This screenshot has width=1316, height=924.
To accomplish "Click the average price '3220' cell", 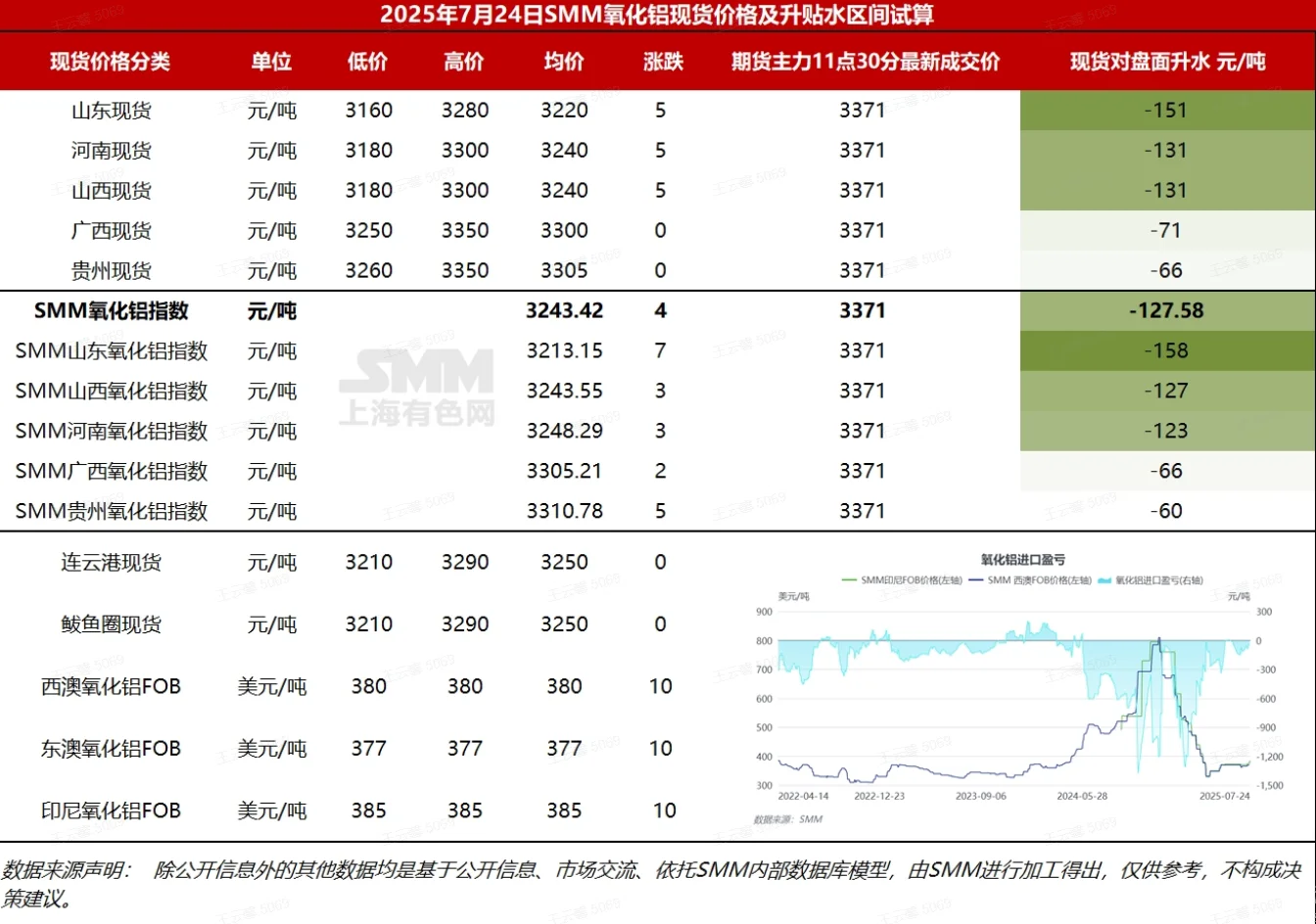I will 565,111.
